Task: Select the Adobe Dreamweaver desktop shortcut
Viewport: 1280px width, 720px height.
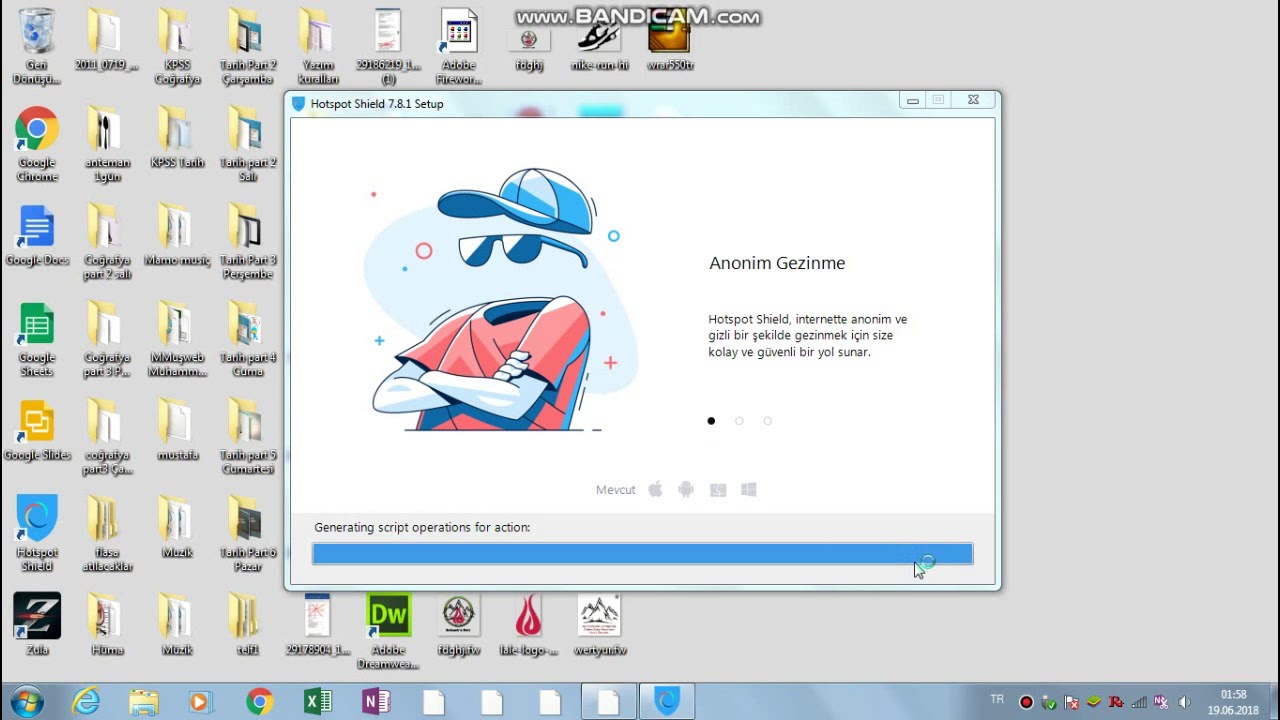Action: click(388, 631)
